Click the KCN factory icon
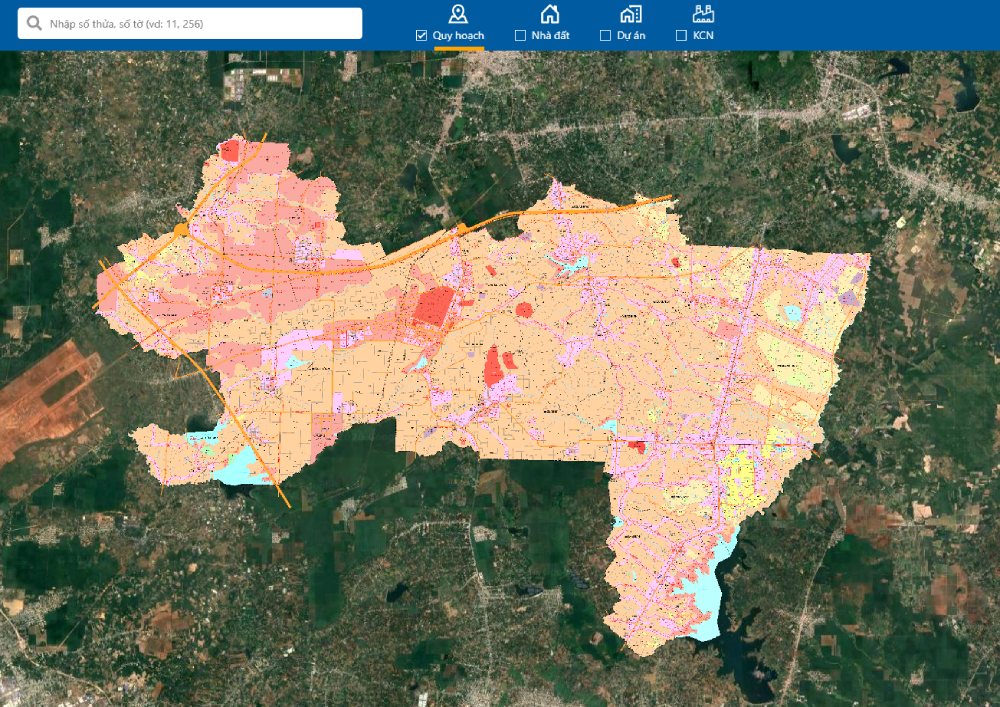This screenshot has height=707, width=1000. point(702,14)
